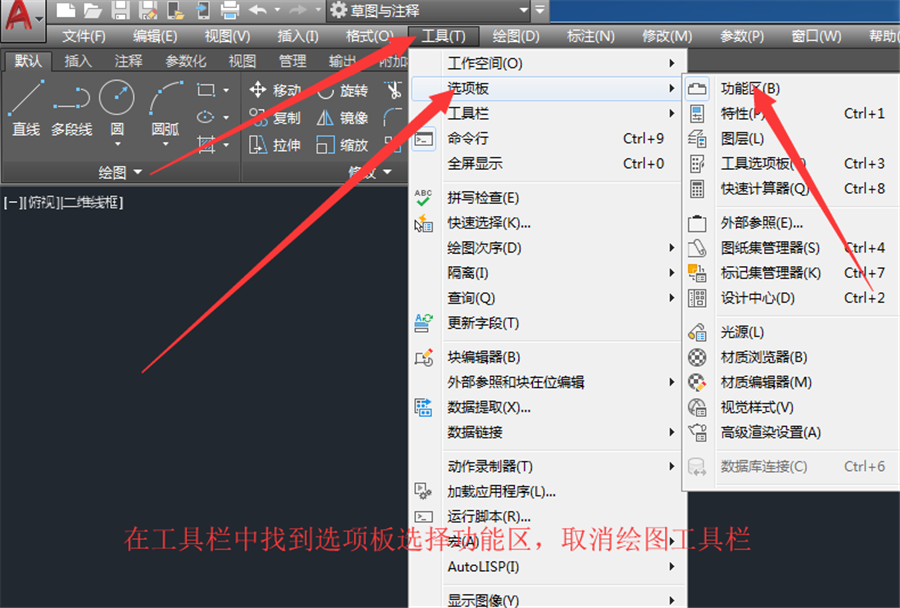Choose 特性 Ctrl+1 in the submenu
Viewport: 900px width, 608px height.
pos(791,114)
